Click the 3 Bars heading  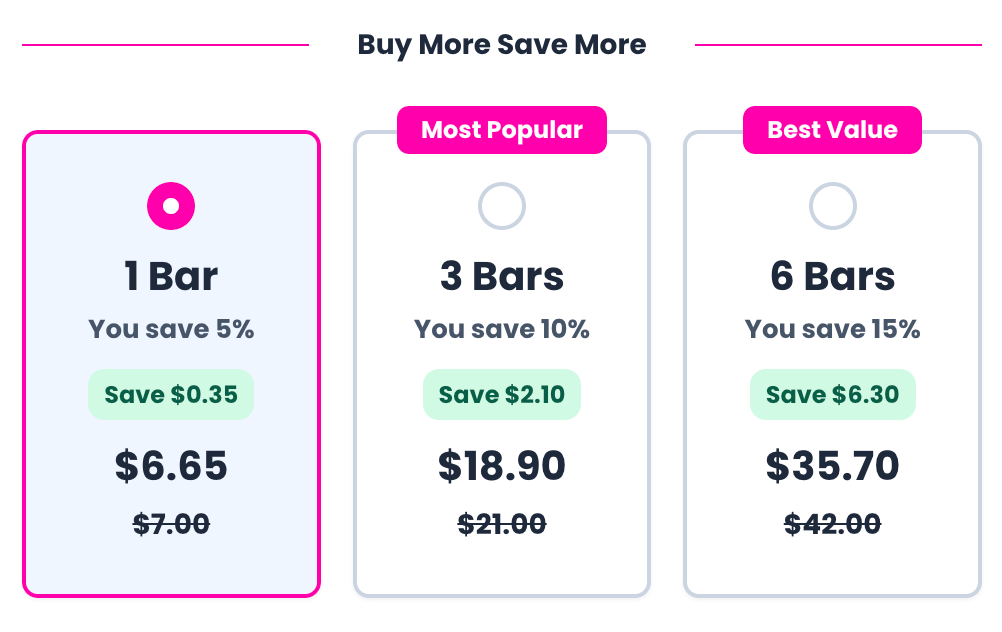[x=502, y=276]
